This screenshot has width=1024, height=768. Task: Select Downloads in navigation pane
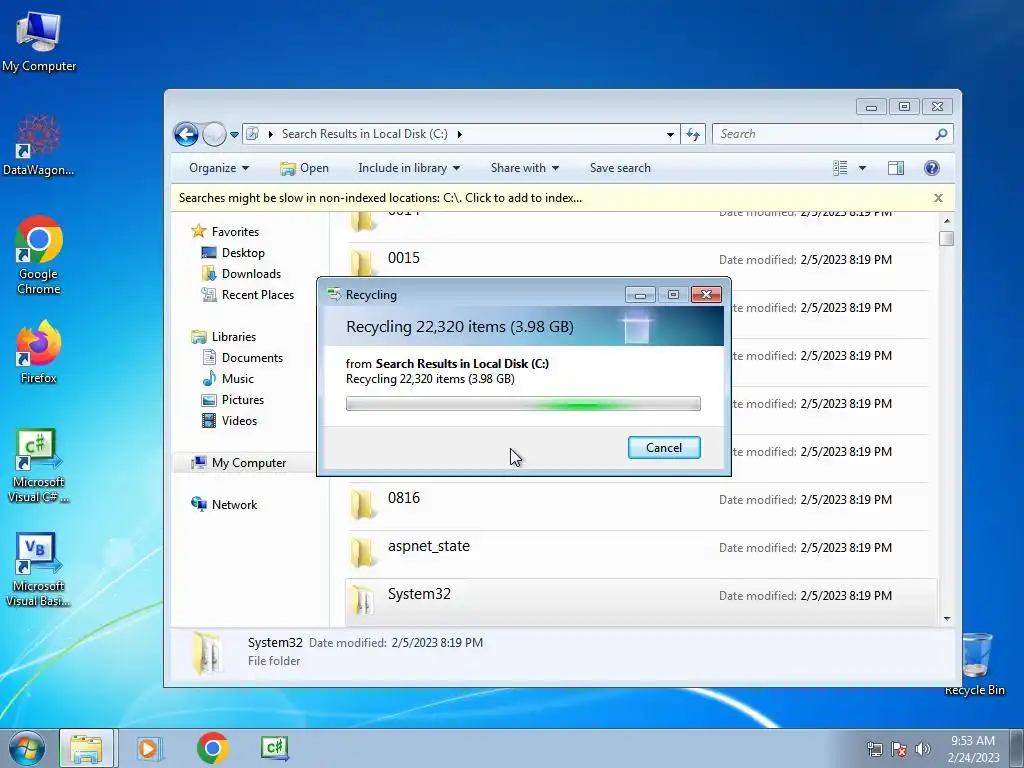tap(242, 274)
